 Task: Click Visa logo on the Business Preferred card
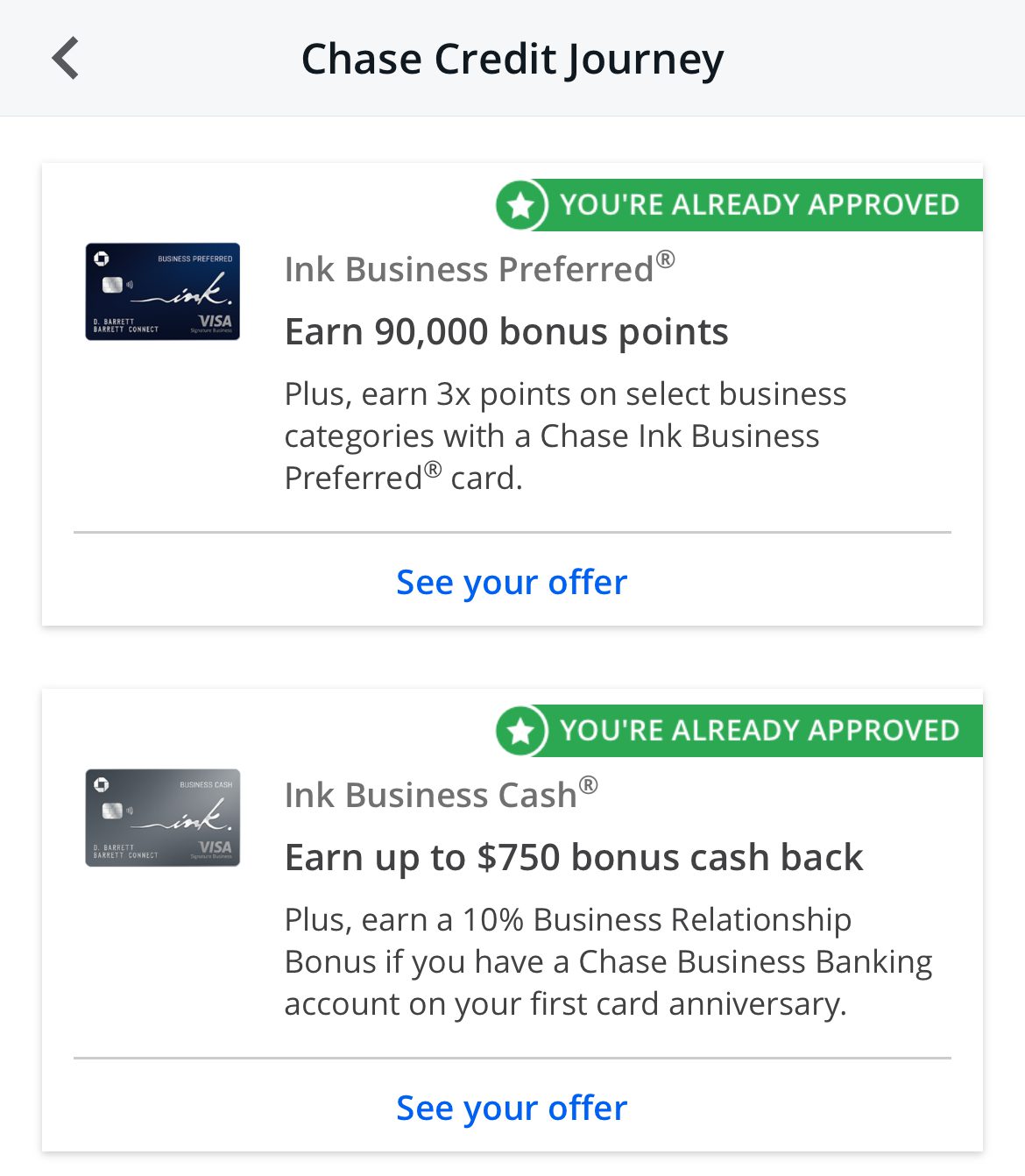point(215,322)
